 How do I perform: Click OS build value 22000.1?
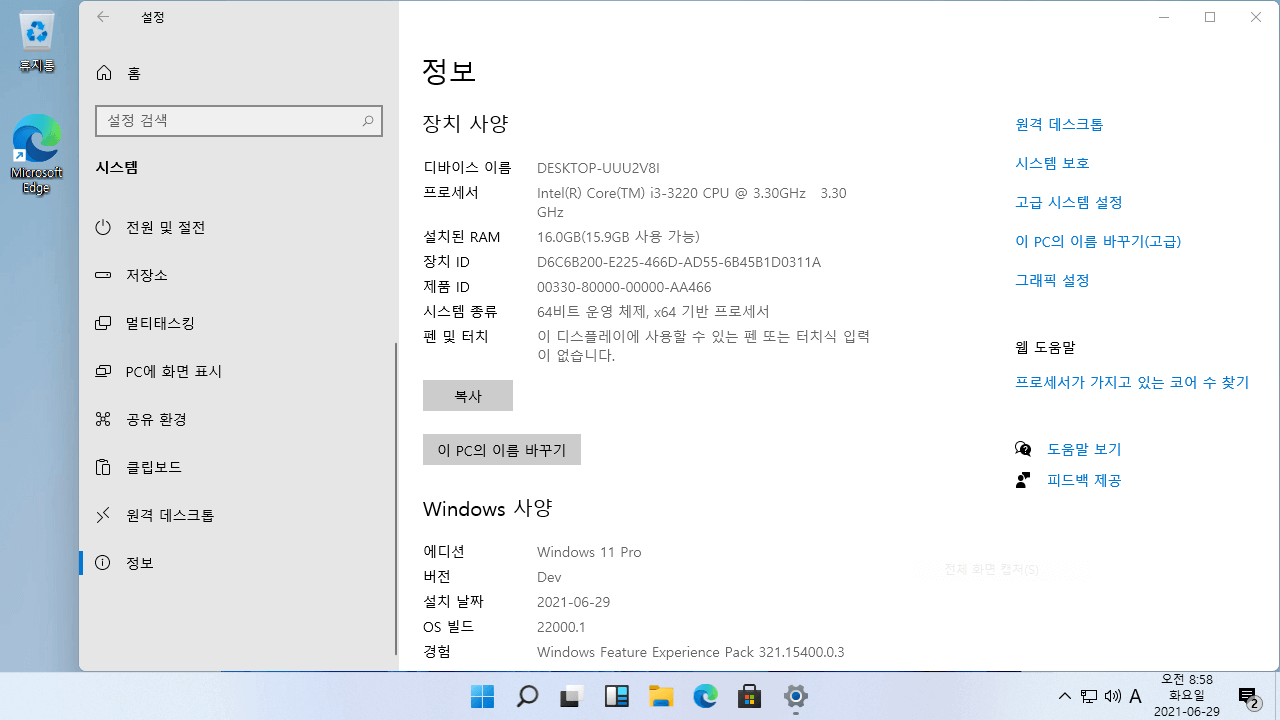pos(561,627)
